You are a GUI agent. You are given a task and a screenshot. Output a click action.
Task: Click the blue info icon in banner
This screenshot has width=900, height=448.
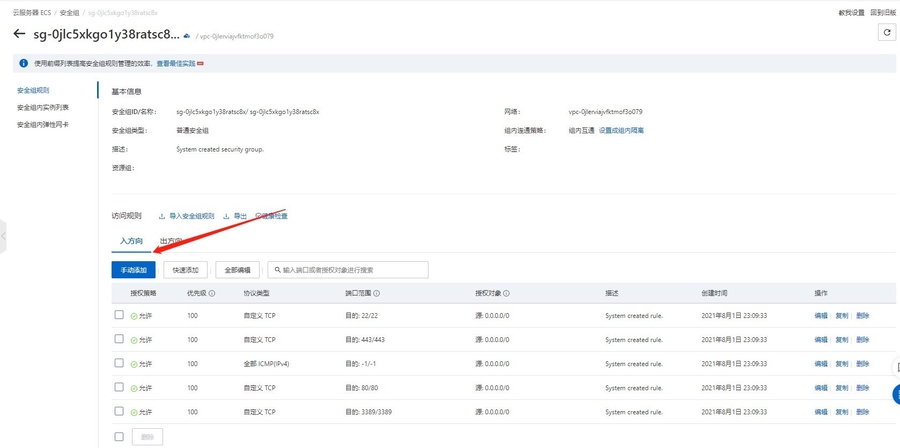23,63
